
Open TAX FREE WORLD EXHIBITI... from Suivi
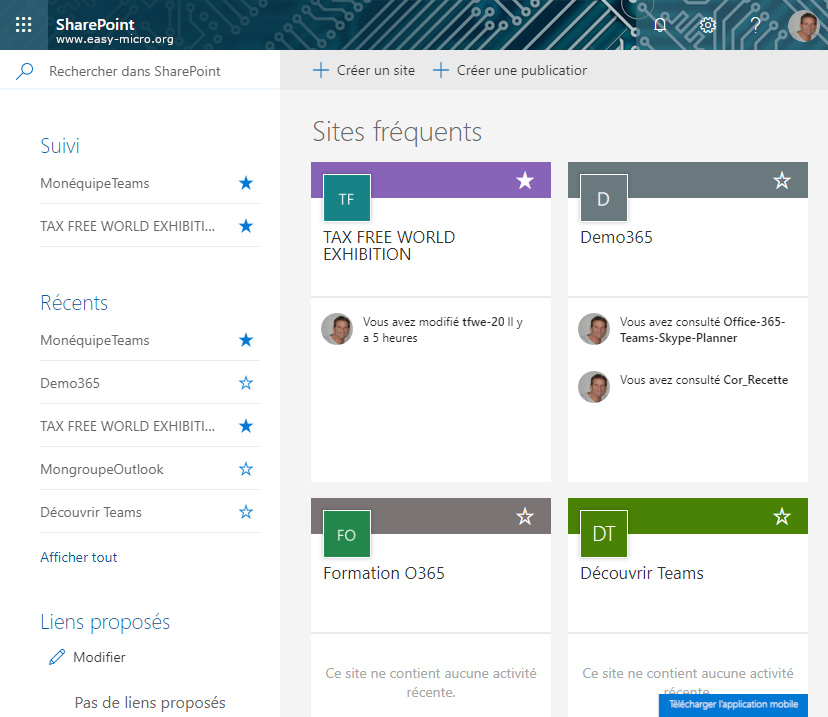[127, 226]
